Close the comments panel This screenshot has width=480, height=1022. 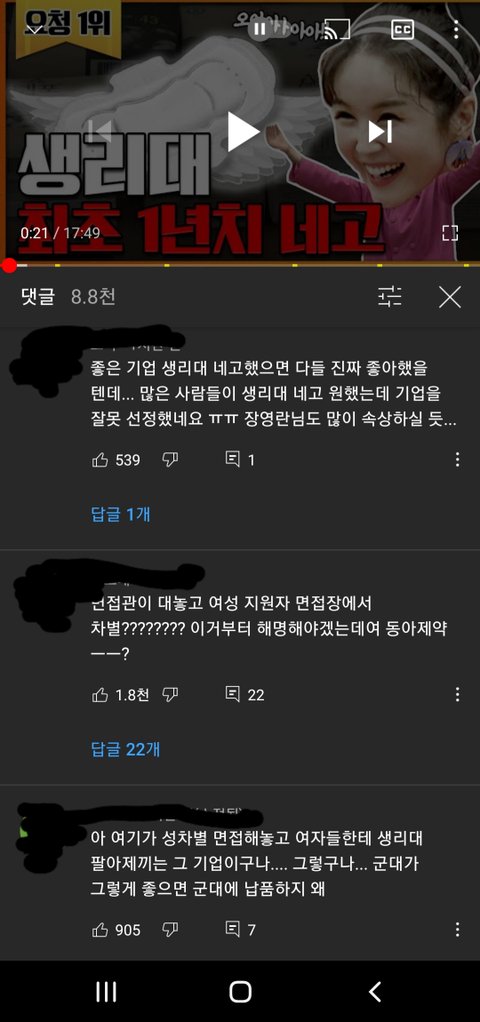tap(450, 297)
